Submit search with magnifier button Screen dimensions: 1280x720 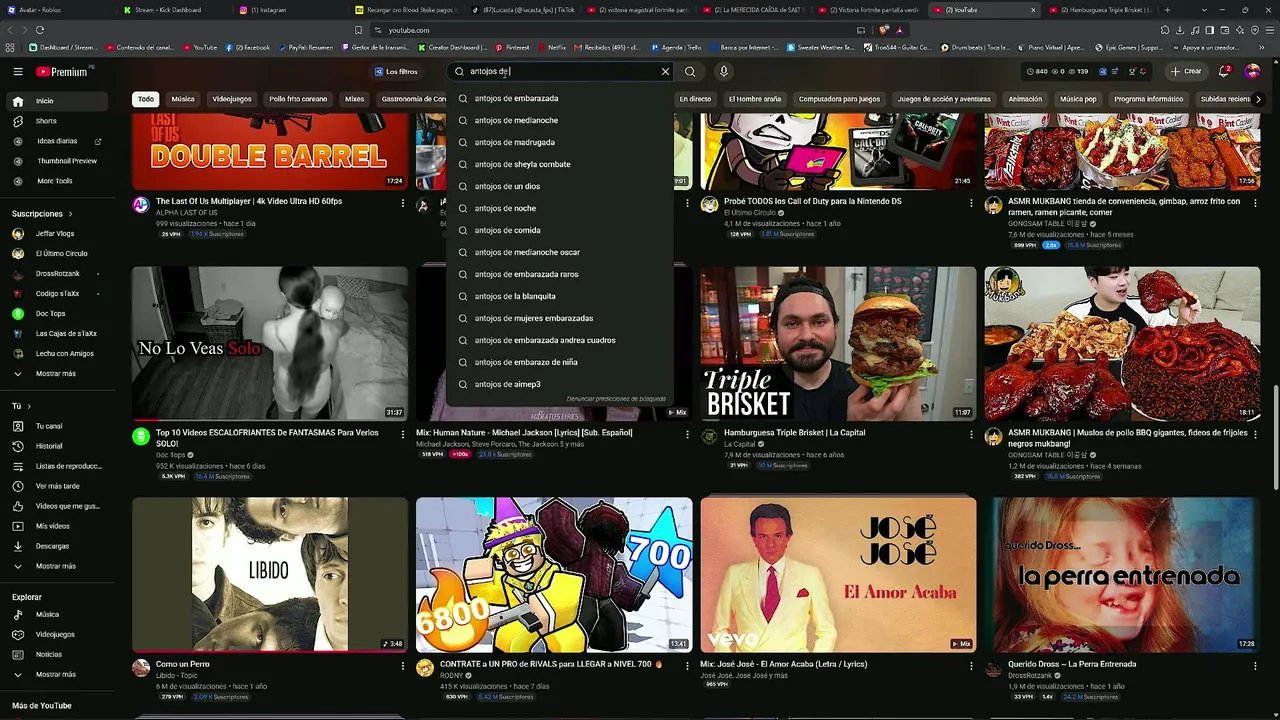click(x=690, y=72)
